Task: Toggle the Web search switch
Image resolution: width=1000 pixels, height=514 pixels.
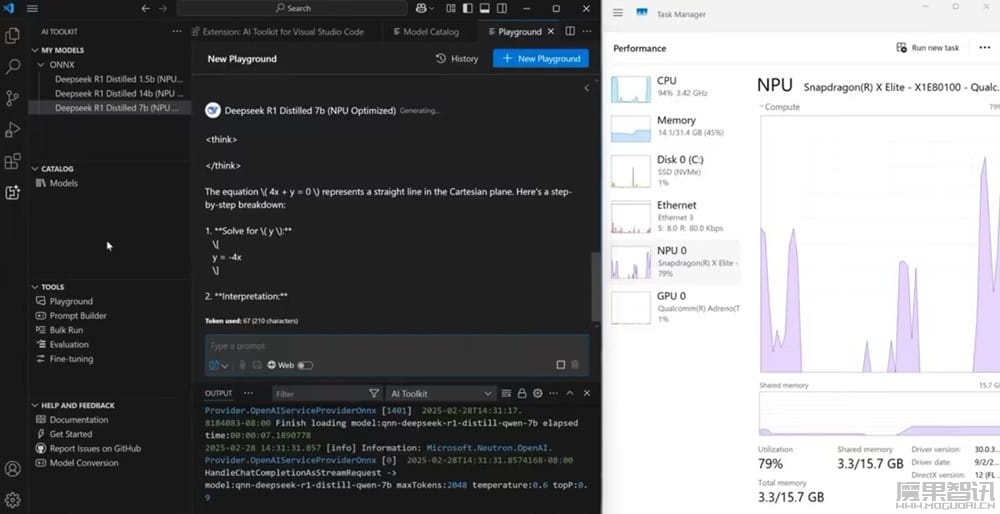Action: point(305,365)
